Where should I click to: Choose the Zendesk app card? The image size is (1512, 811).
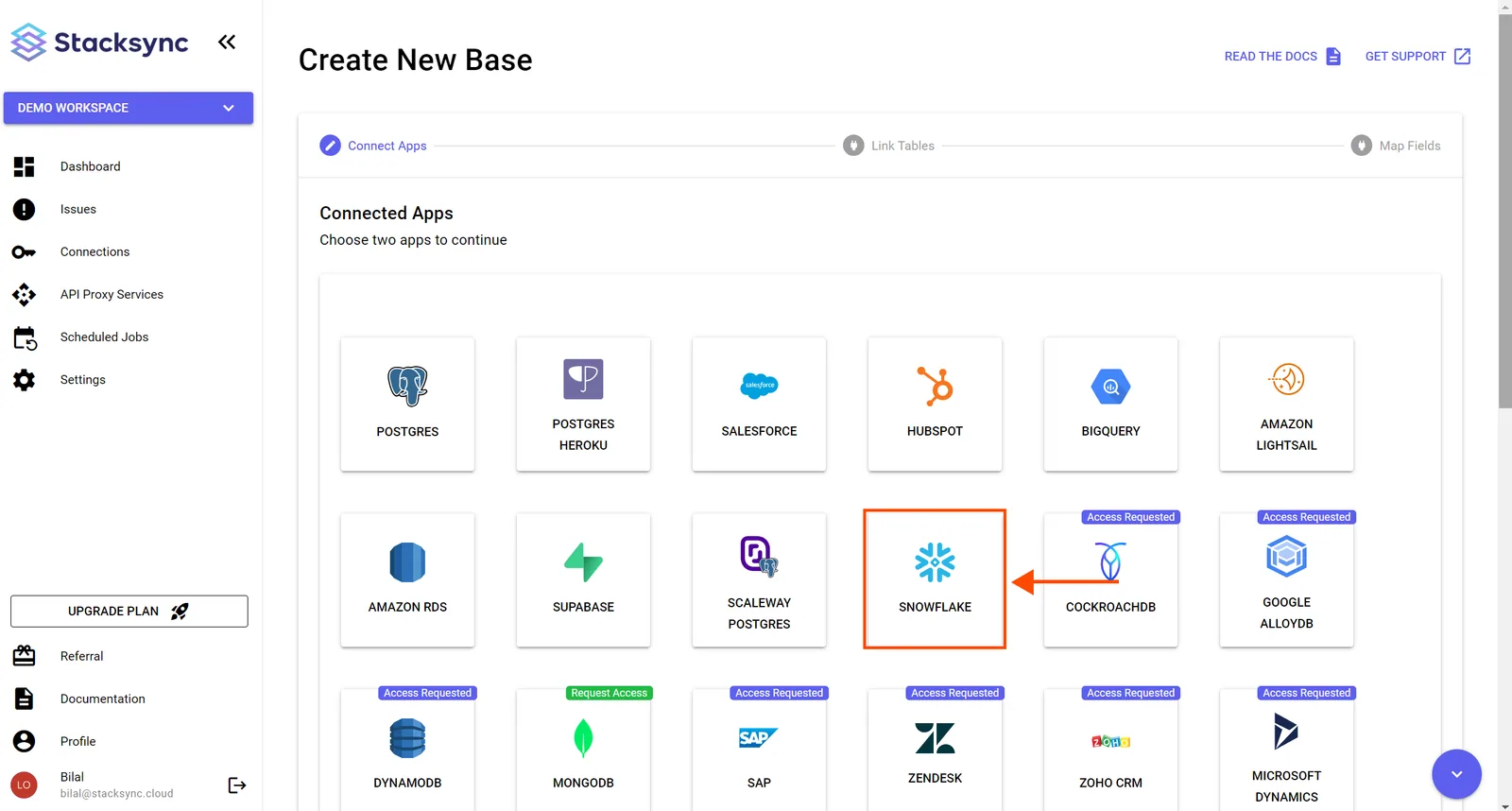click(x=935, y=751)
